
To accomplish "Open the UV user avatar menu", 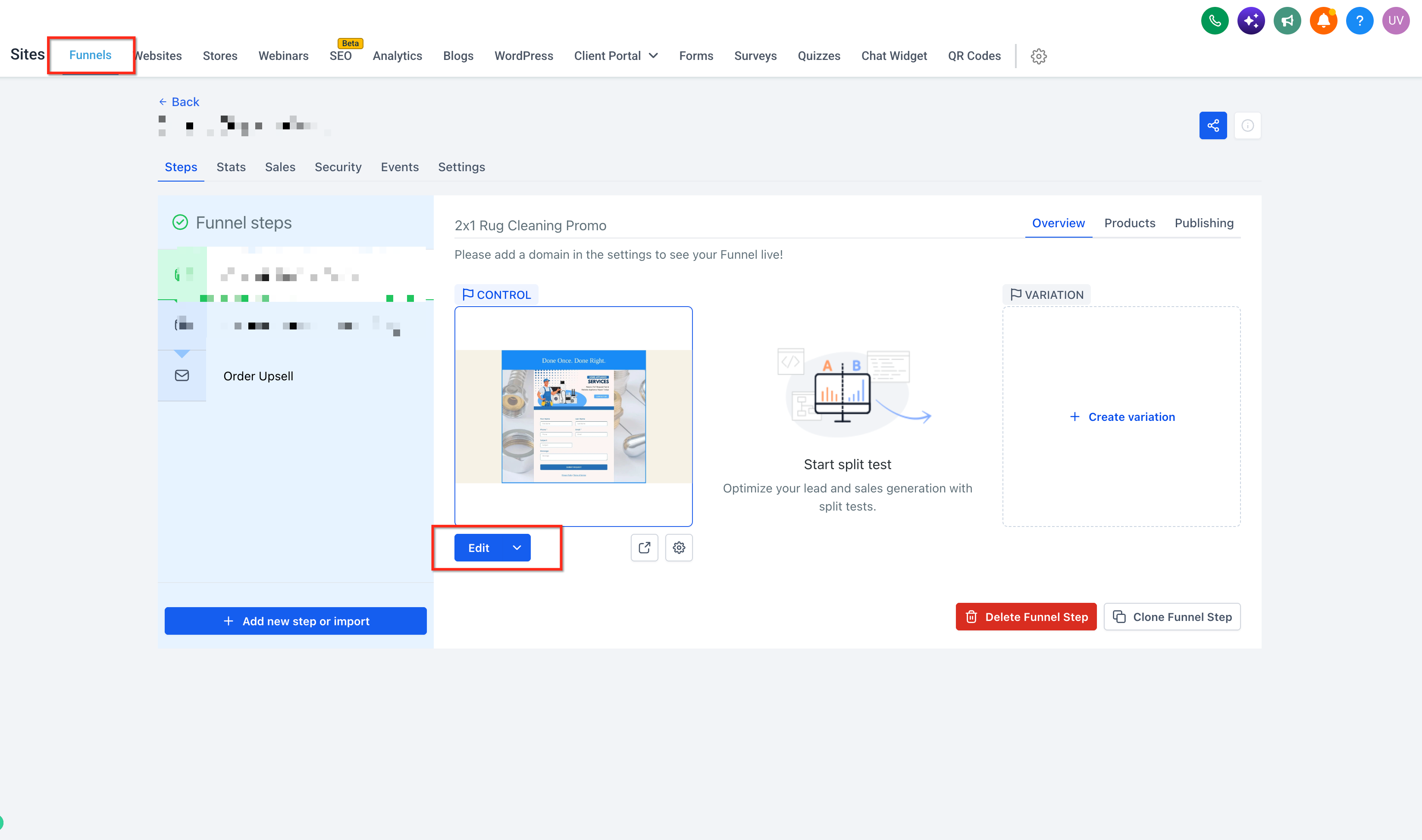I will pyautogui.click(x=1395, y=21).
